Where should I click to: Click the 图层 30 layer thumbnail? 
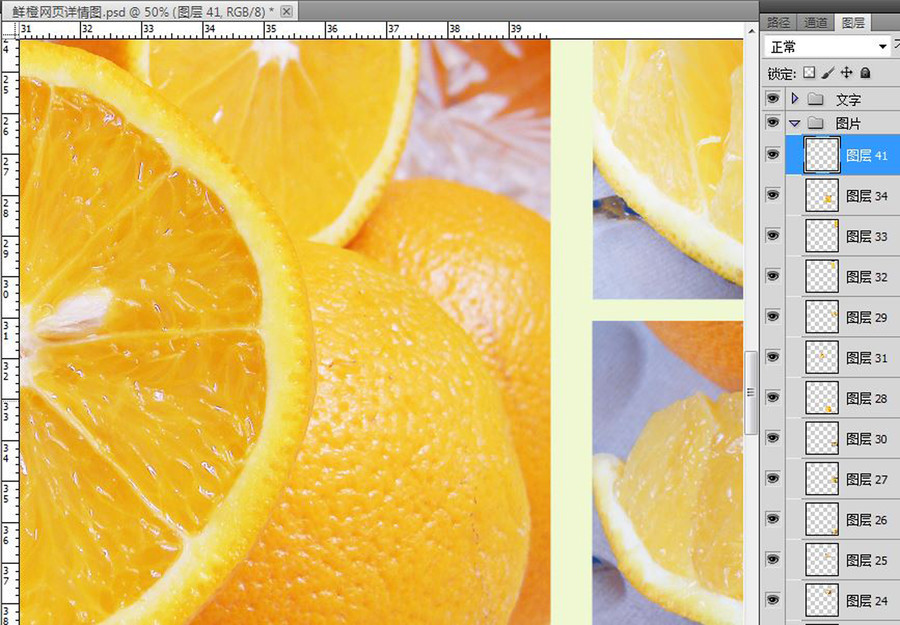pos(822,438)
